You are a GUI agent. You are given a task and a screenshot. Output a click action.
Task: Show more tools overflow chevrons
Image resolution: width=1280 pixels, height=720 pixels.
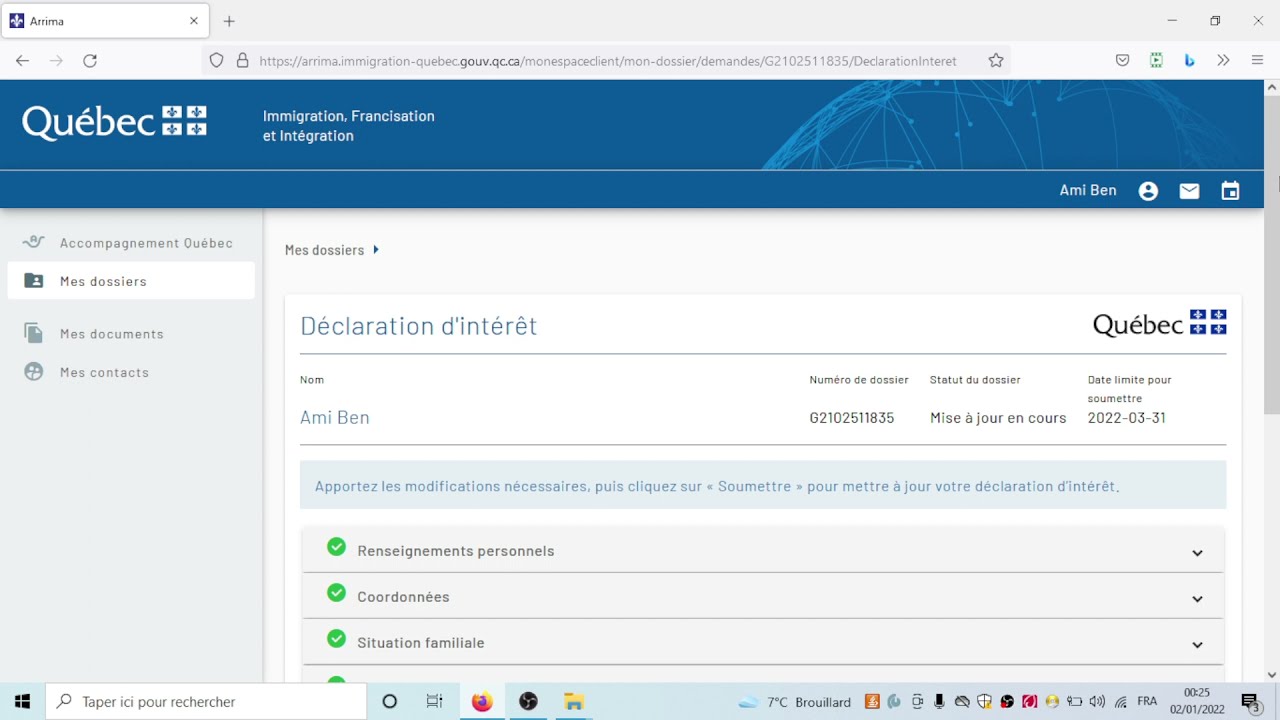1223,61
